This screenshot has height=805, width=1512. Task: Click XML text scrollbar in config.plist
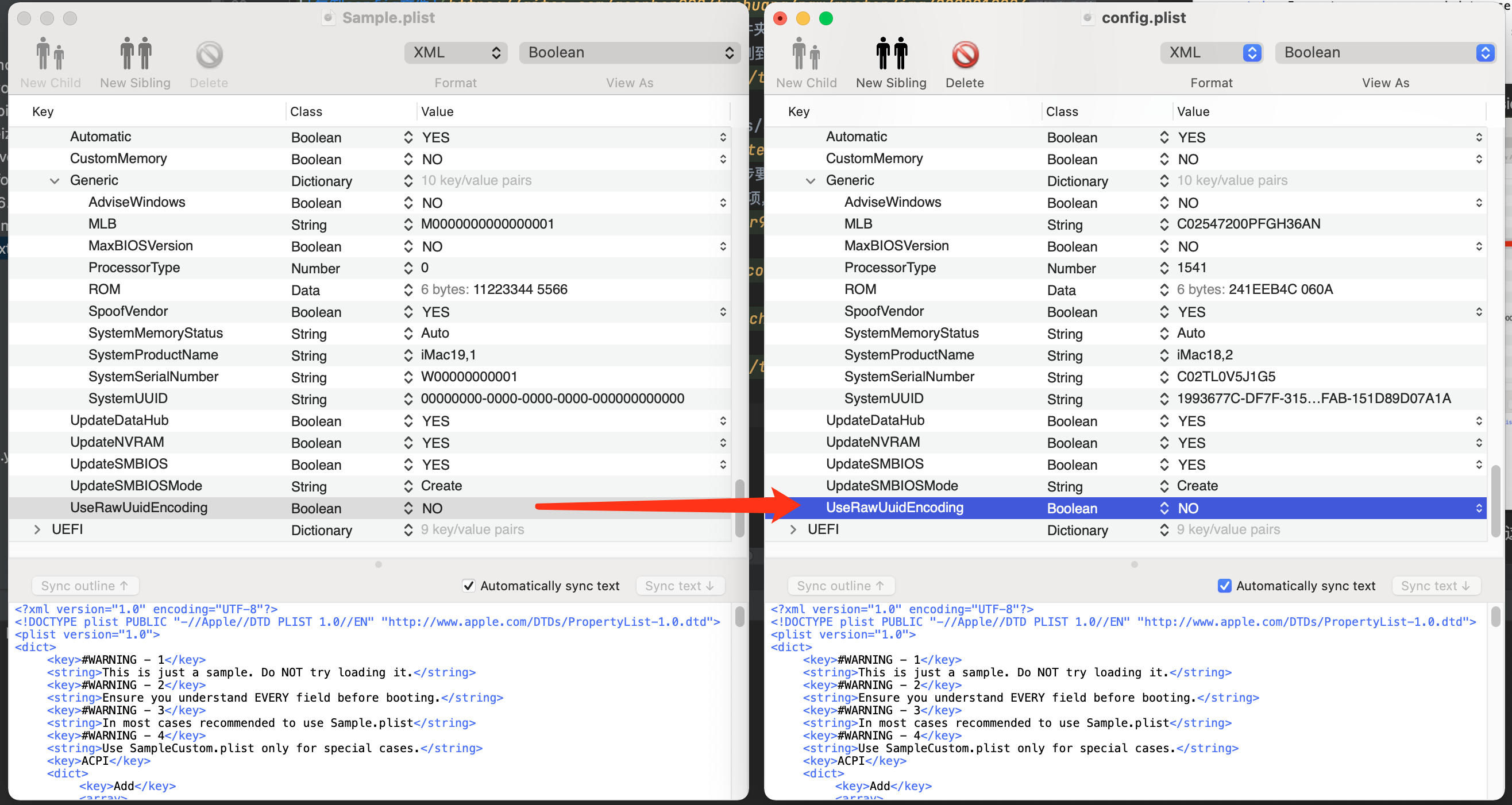pyautogui.click(x=1495, y=617)
